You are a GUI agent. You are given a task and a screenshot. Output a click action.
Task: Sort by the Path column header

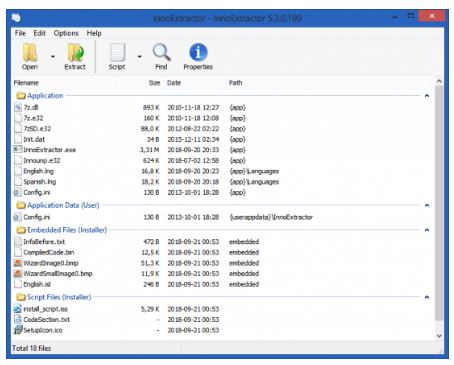tap(235, 83)
